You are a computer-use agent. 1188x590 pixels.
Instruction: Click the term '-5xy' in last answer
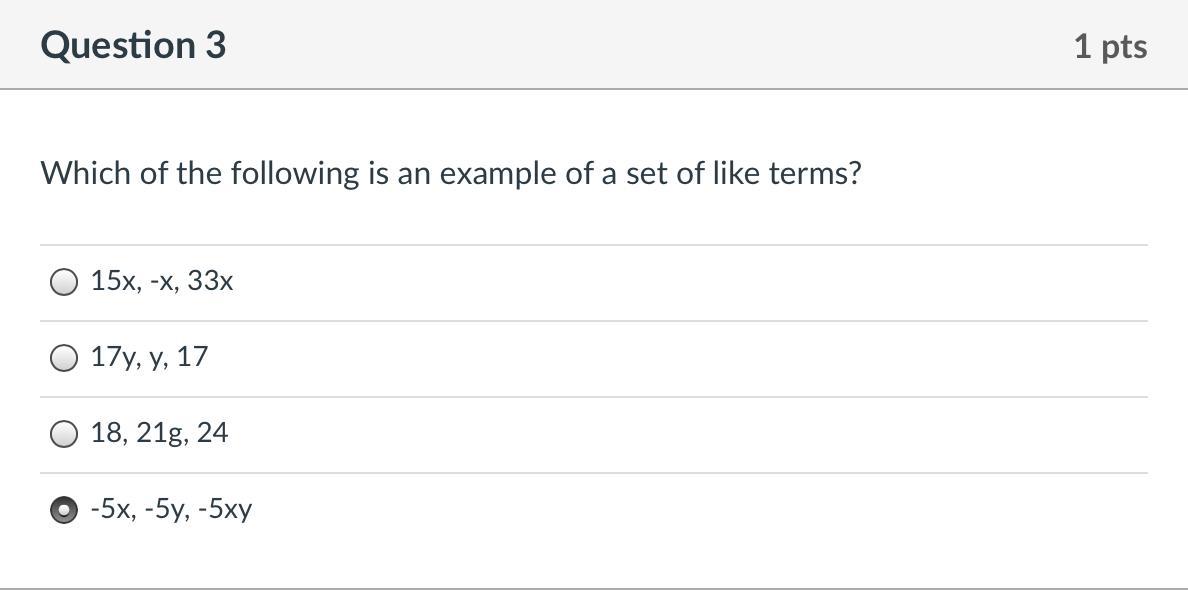[225, 509]
